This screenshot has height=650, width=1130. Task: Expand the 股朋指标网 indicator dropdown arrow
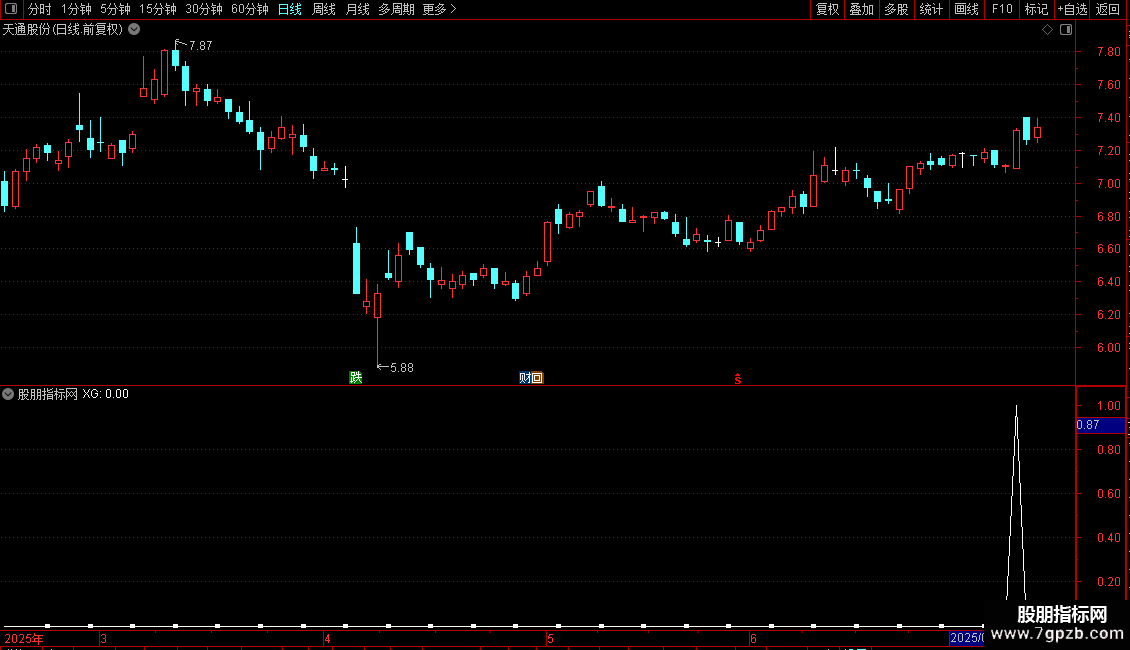[x=8, y=394]
